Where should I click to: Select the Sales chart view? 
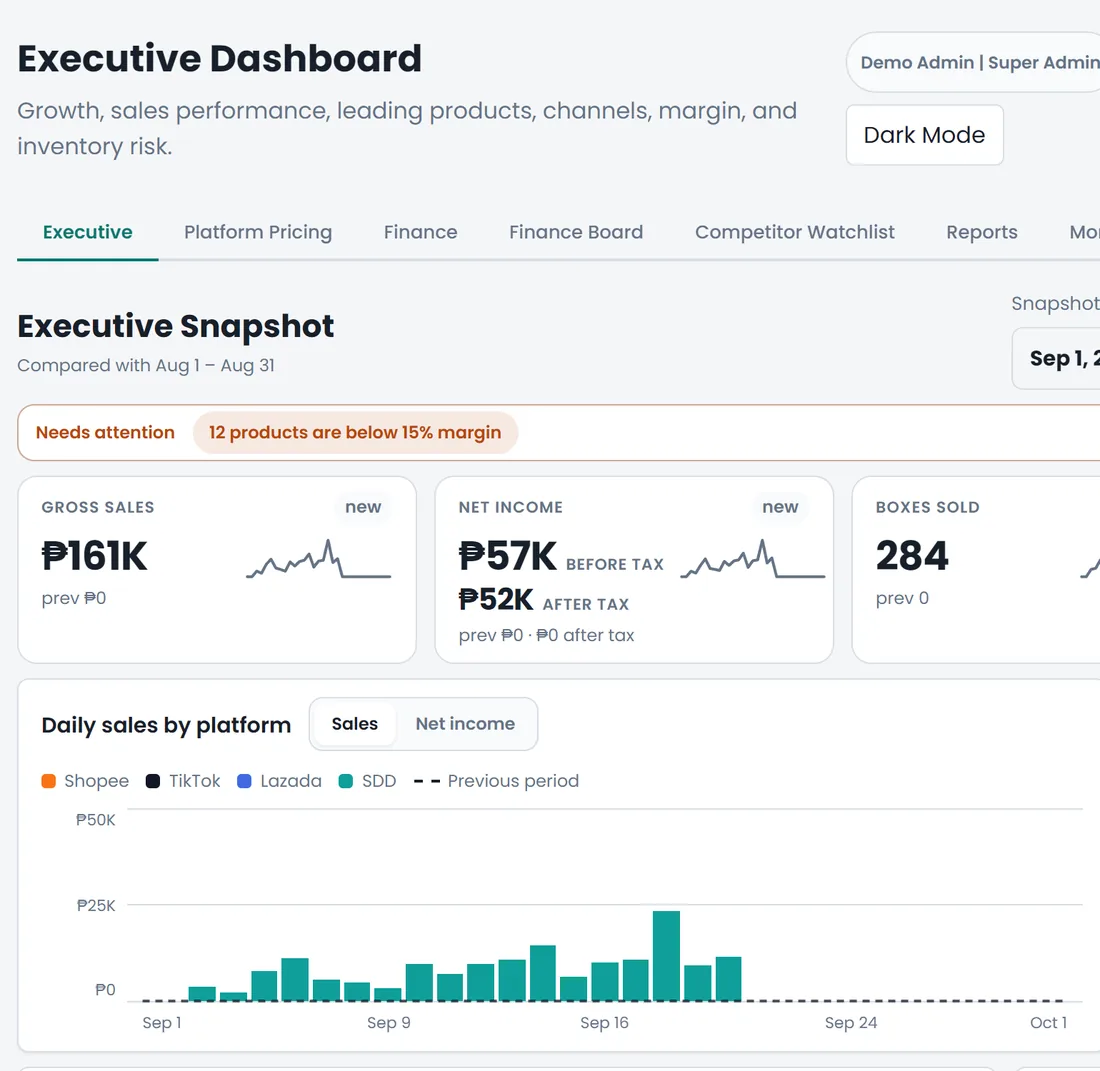(354, 724)
